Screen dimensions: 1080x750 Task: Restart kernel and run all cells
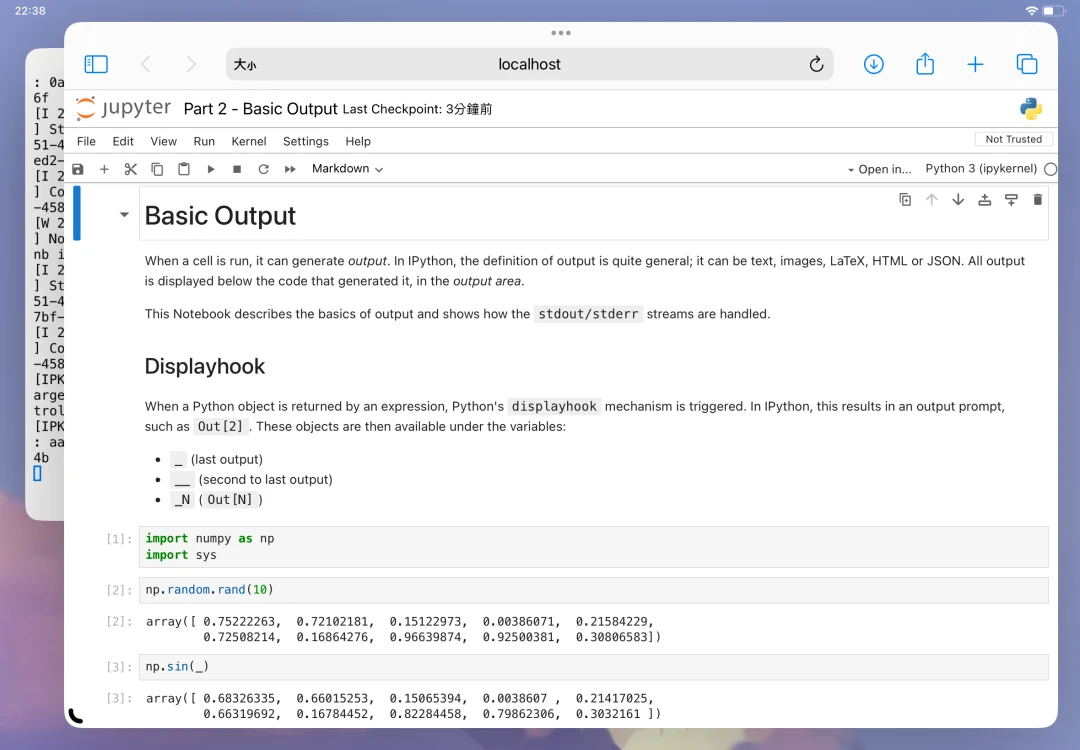(x=290, y=169)
